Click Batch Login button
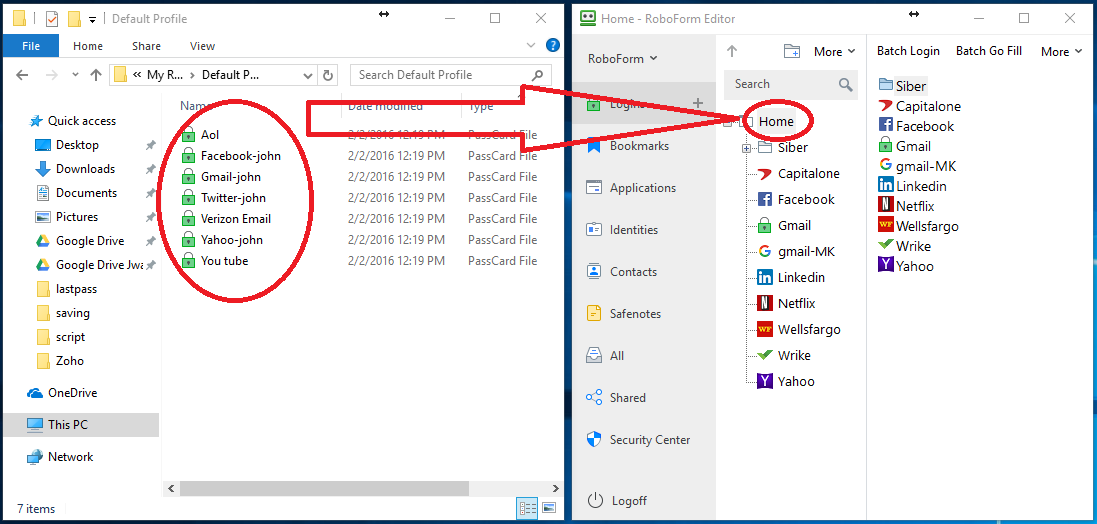The image size is (1097, 524). (908, 51)
